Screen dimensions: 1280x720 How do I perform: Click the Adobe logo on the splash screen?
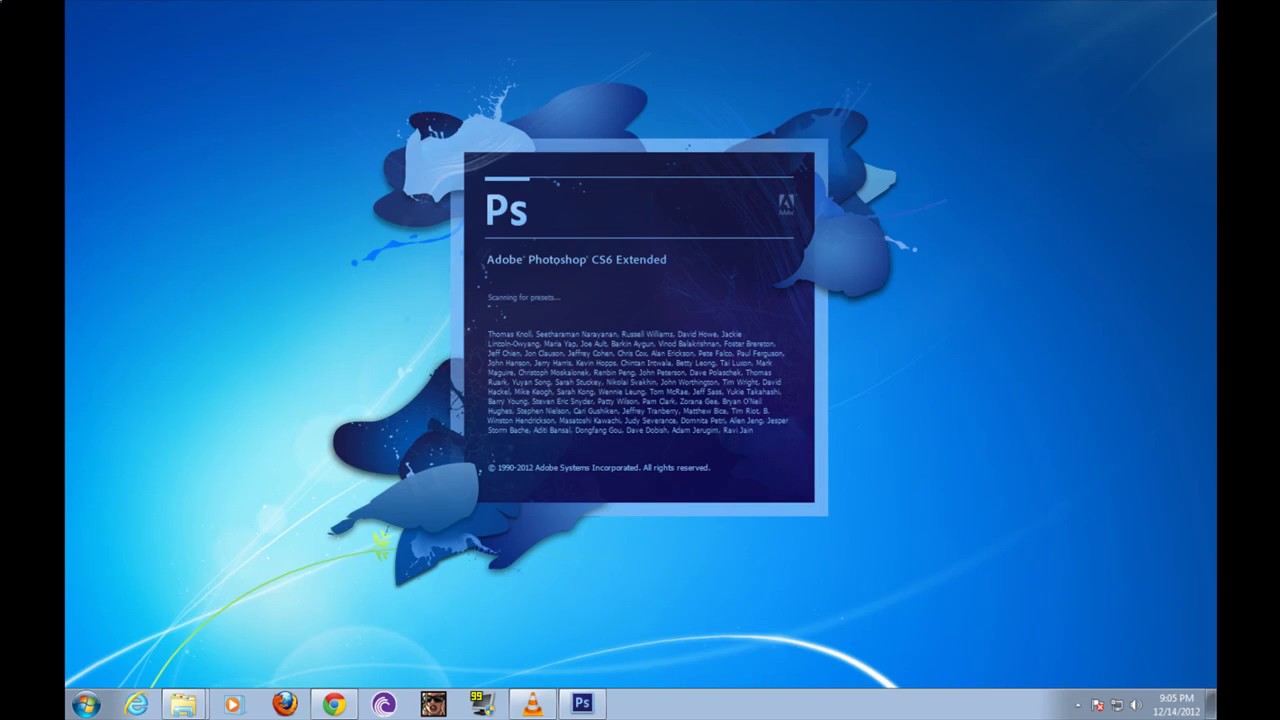[786, 206]
